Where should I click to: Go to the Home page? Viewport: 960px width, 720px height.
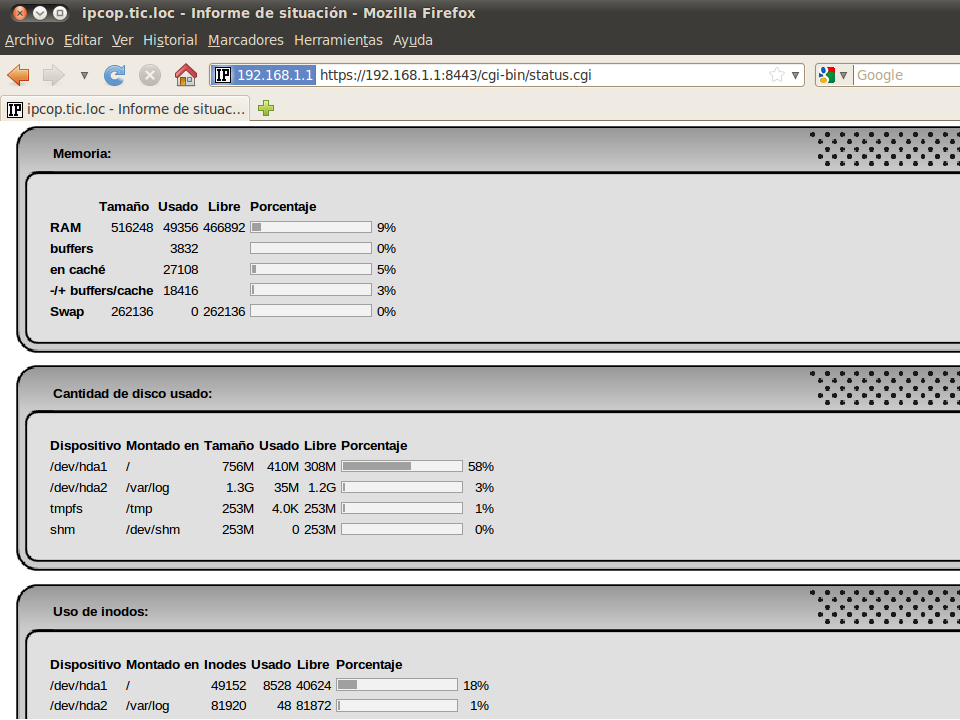185,75
